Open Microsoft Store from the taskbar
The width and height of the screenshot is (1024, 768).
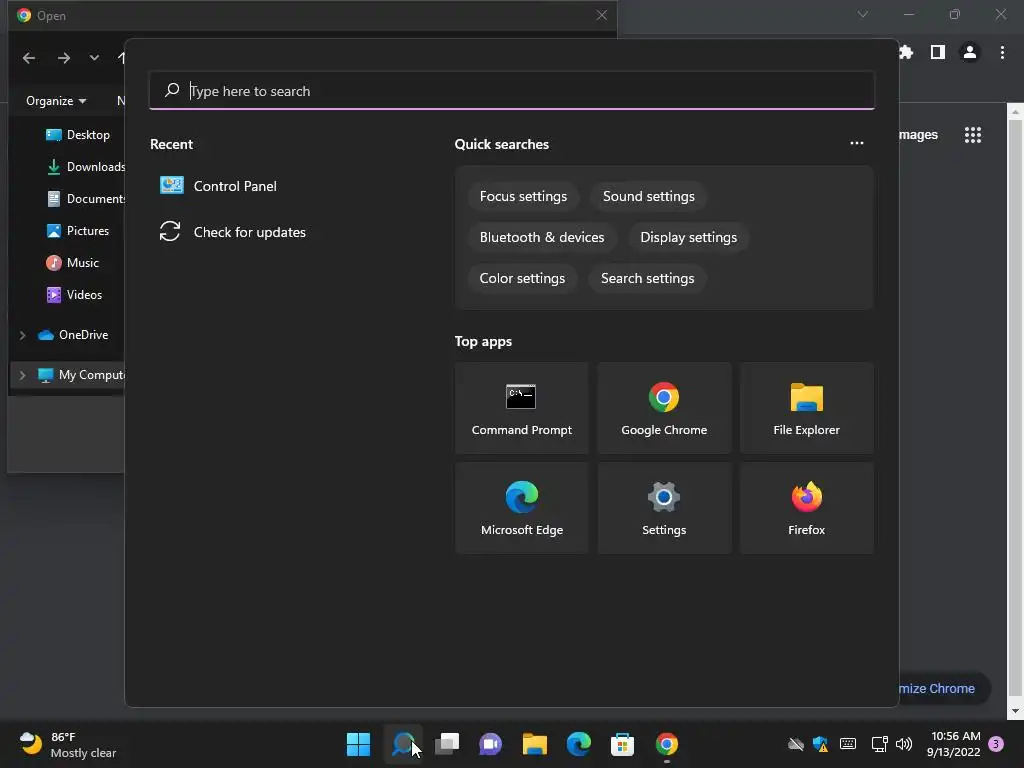622,744
